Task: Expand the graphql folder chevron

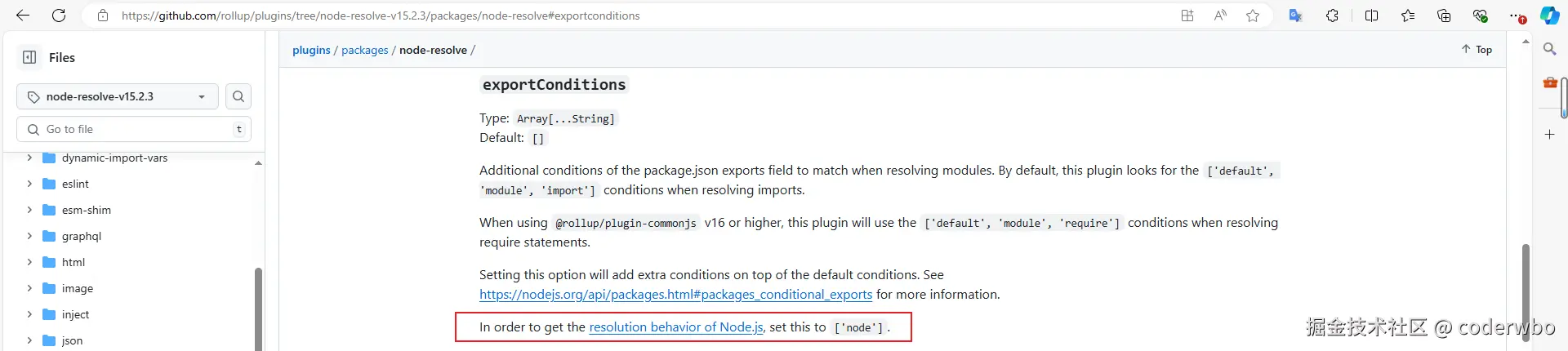Action: click(29, 236)
